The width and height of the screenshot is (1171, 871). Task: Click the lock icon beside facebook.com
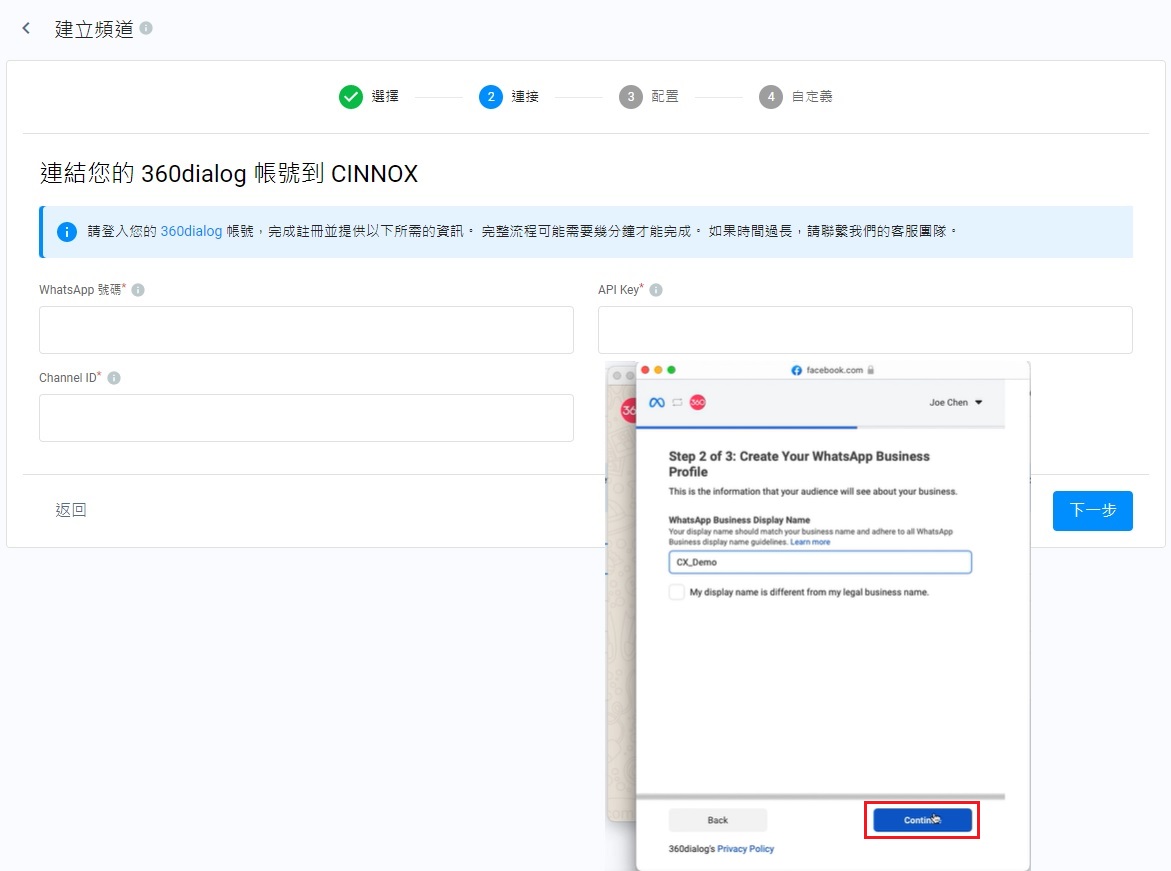point(871,370)
